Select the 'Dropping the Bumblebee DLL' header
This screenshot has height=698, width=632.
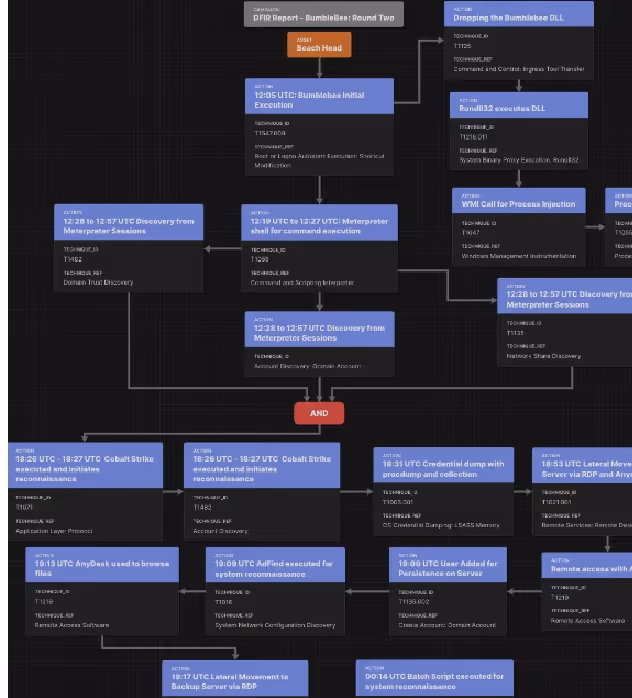click(519, 14)
